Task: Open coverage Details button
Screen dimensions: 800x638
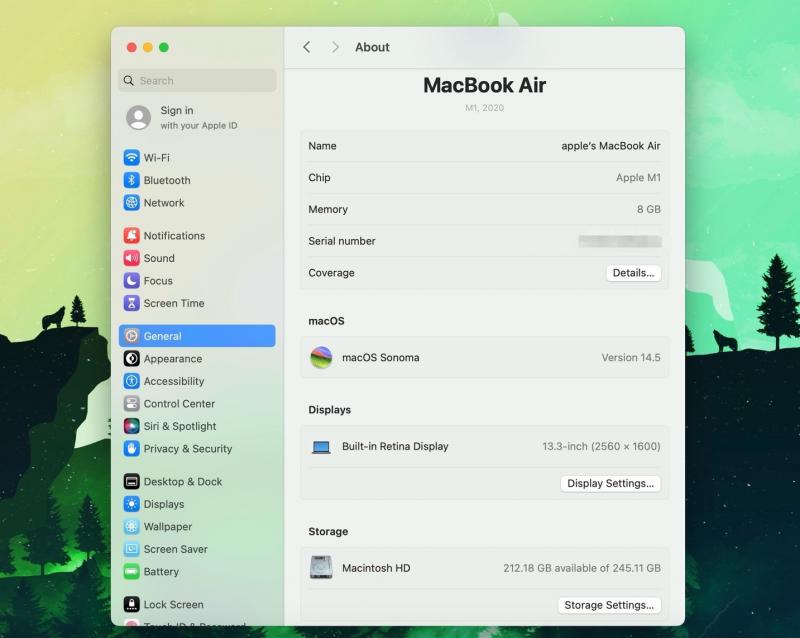Action: click(x=633, y=273)
